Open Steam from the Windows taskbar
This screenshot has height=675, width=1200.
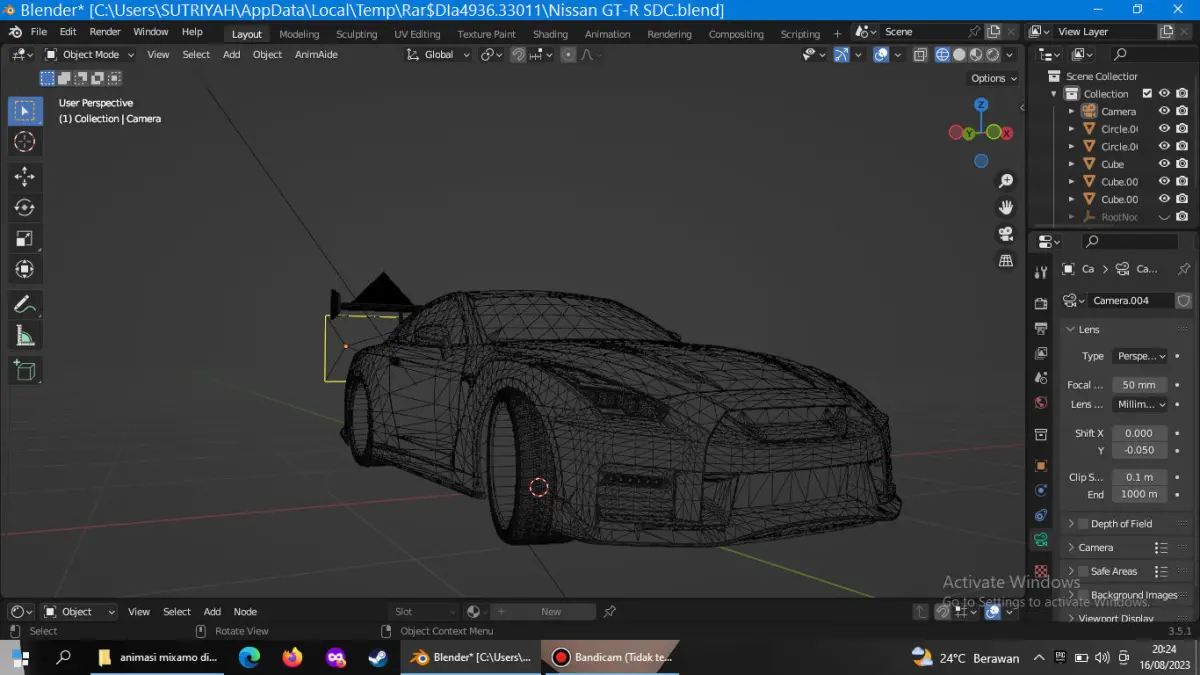(378, 657)
